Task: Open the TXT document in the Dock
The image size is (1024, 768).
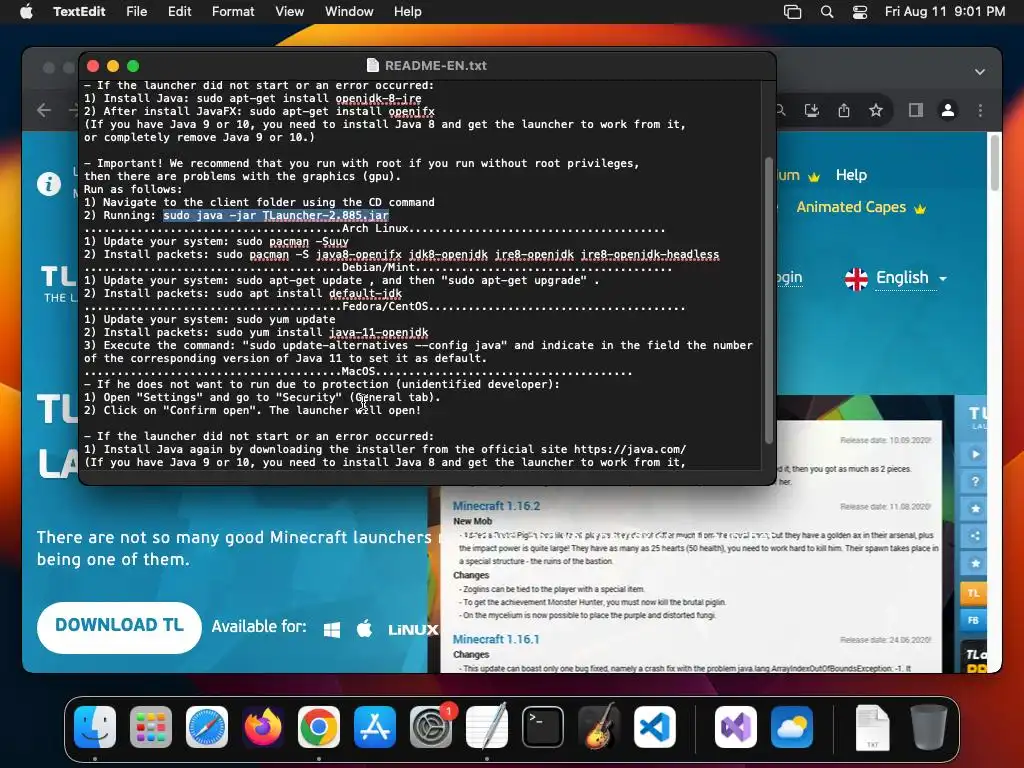Action: [872, 727]
